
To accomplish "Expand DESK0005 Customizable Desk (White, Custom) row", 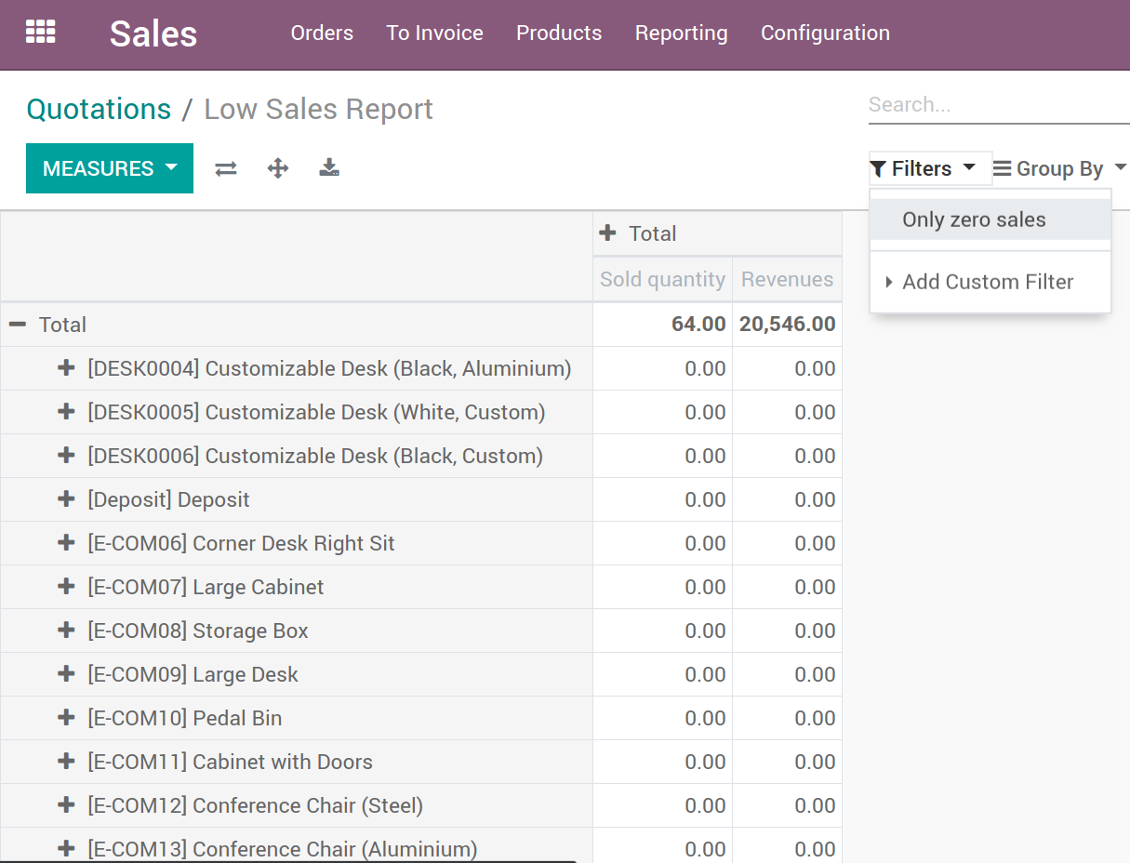I will 66,412.
